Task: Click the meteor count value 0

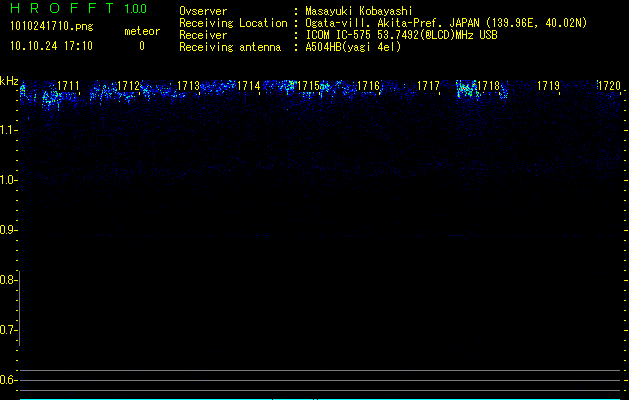Action: click(142, 46)
